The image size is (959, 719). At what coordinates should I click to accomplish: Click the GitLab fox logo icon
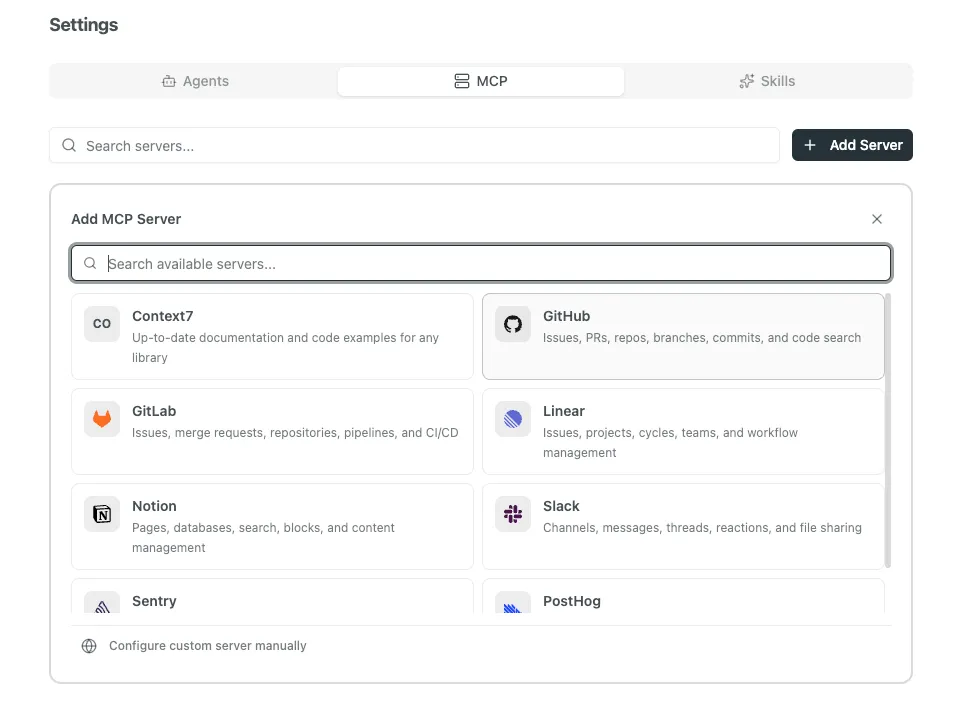tap(102, 419)
